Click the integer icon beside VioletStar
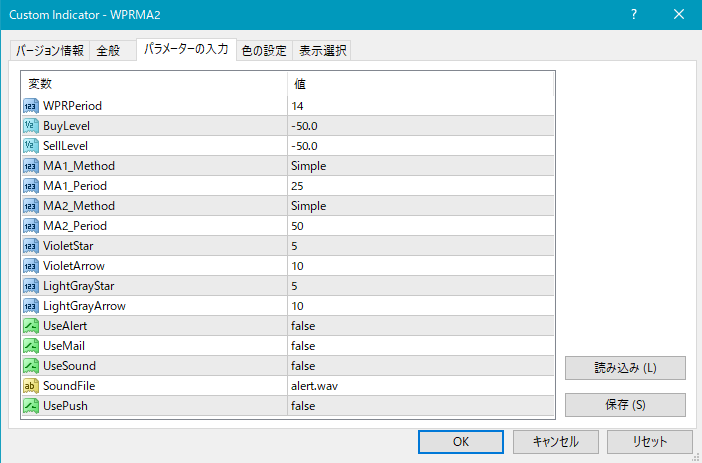Viewport: 702px width, 463px height. click(x=30, y=246)
